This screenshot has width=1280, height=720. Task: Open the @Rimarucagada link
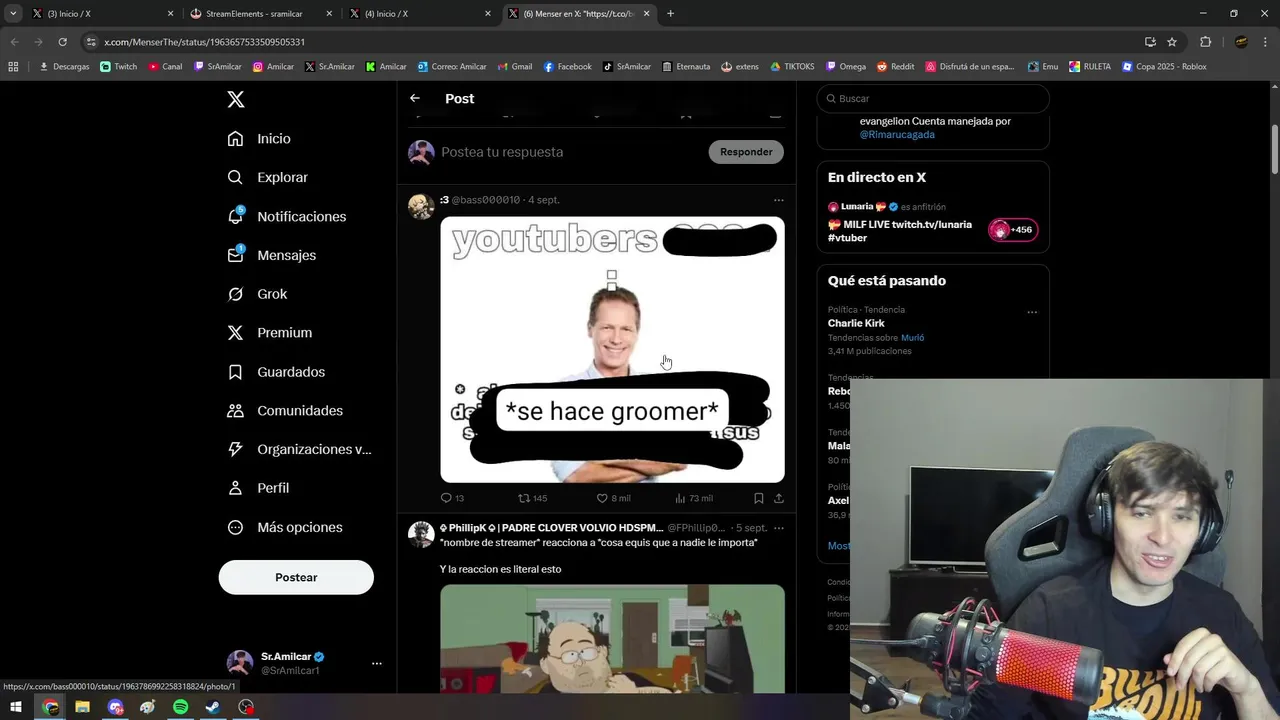[x=897, y=135]
